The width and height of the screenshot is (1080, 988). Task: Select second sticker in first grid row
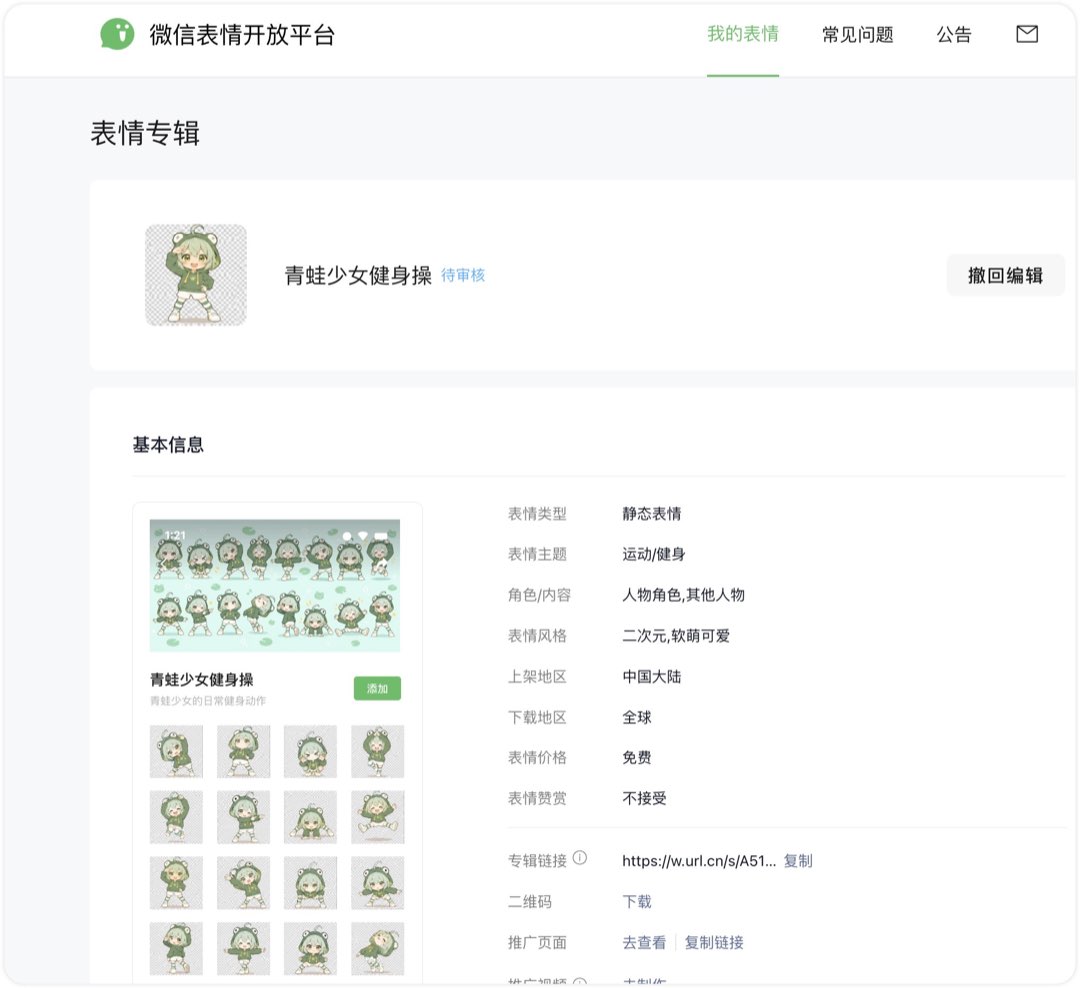pyautogui.click(x=244, y=752)
